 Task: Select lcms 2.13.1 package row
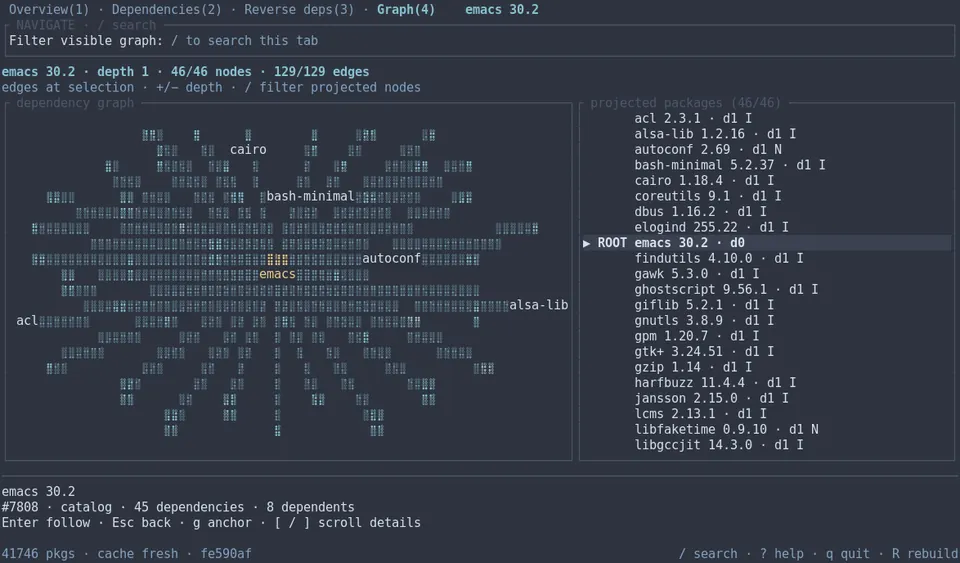coord(767,414)
